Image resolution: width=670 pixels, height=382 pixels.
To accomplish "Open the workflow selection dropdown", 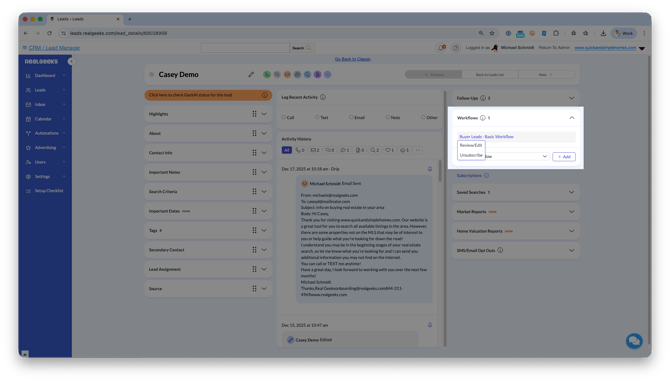I will (517, 156).
